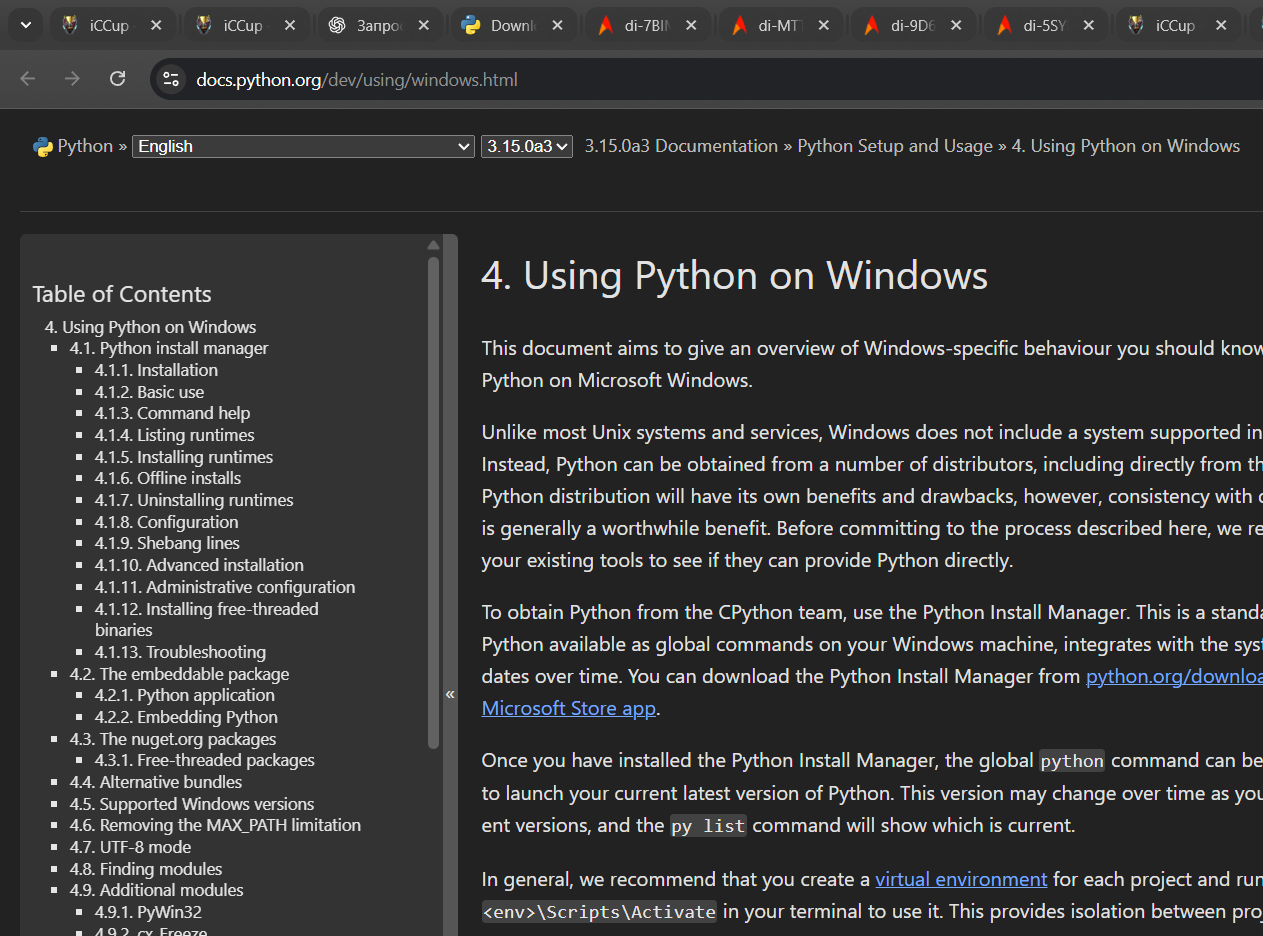This screenshot has height=936, width=1263.
Task: Open the 3.15.0a3 version dropdown
Action: 526,147
